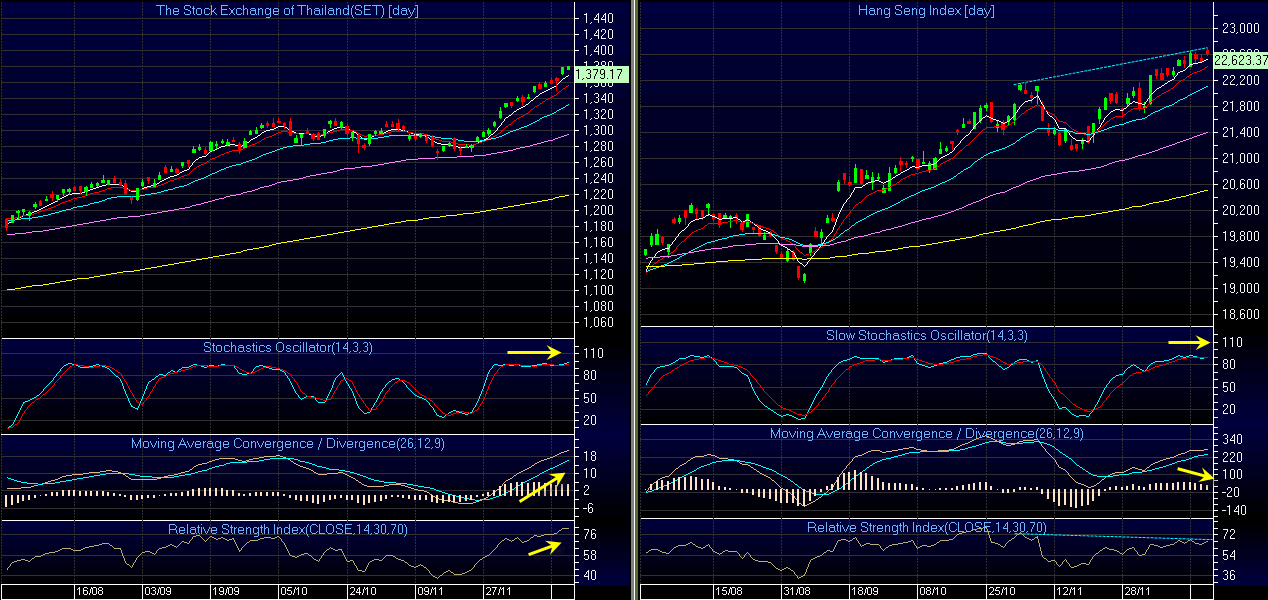Click the 19/09 date label
This screenshot has height=600, width=1268.
[225, 592]
